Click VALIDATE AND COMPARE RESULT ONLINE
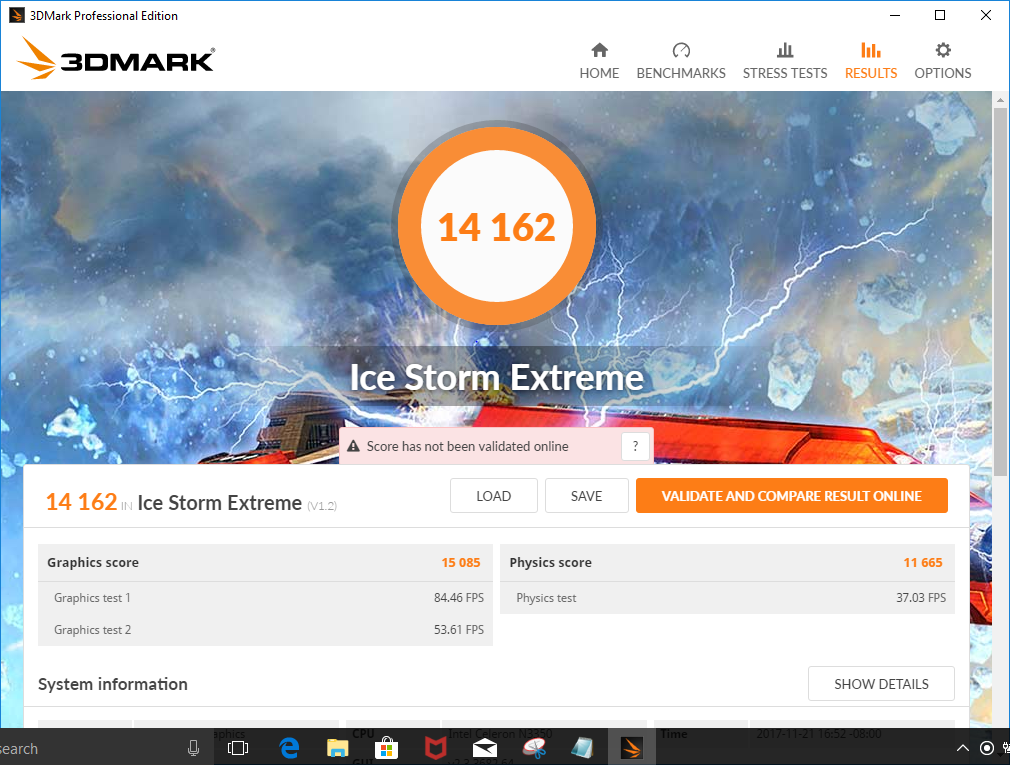 coord(792,496)
